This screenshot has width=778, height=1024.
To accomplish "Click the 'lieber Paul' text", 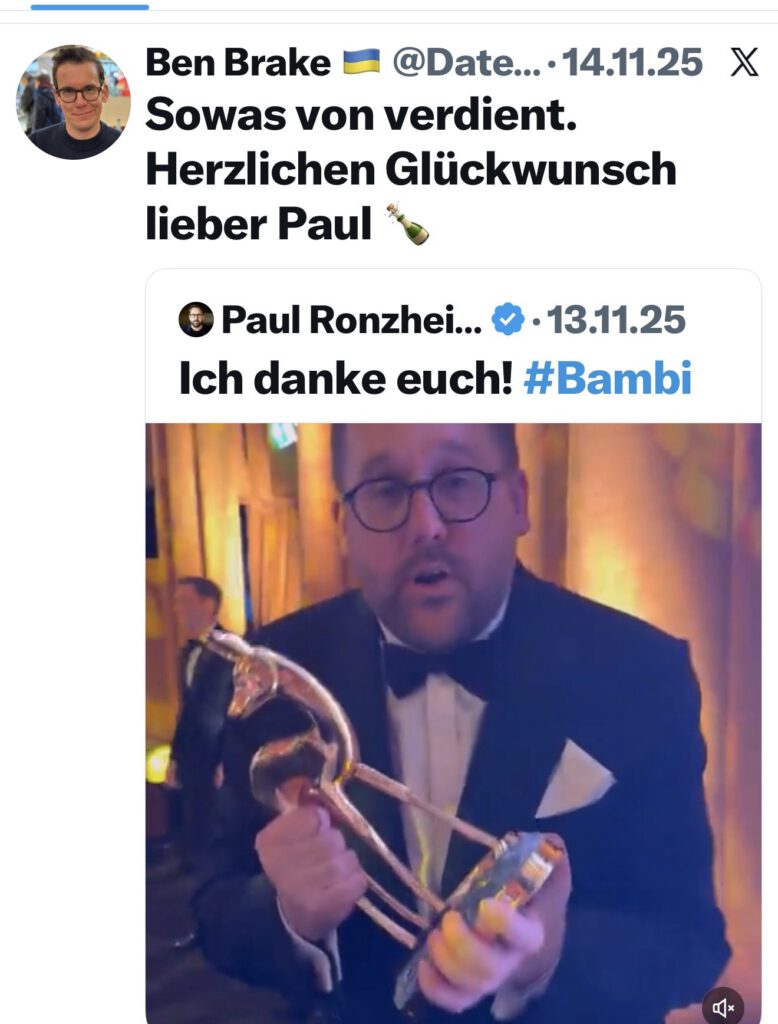I will [x=259, y=224].
